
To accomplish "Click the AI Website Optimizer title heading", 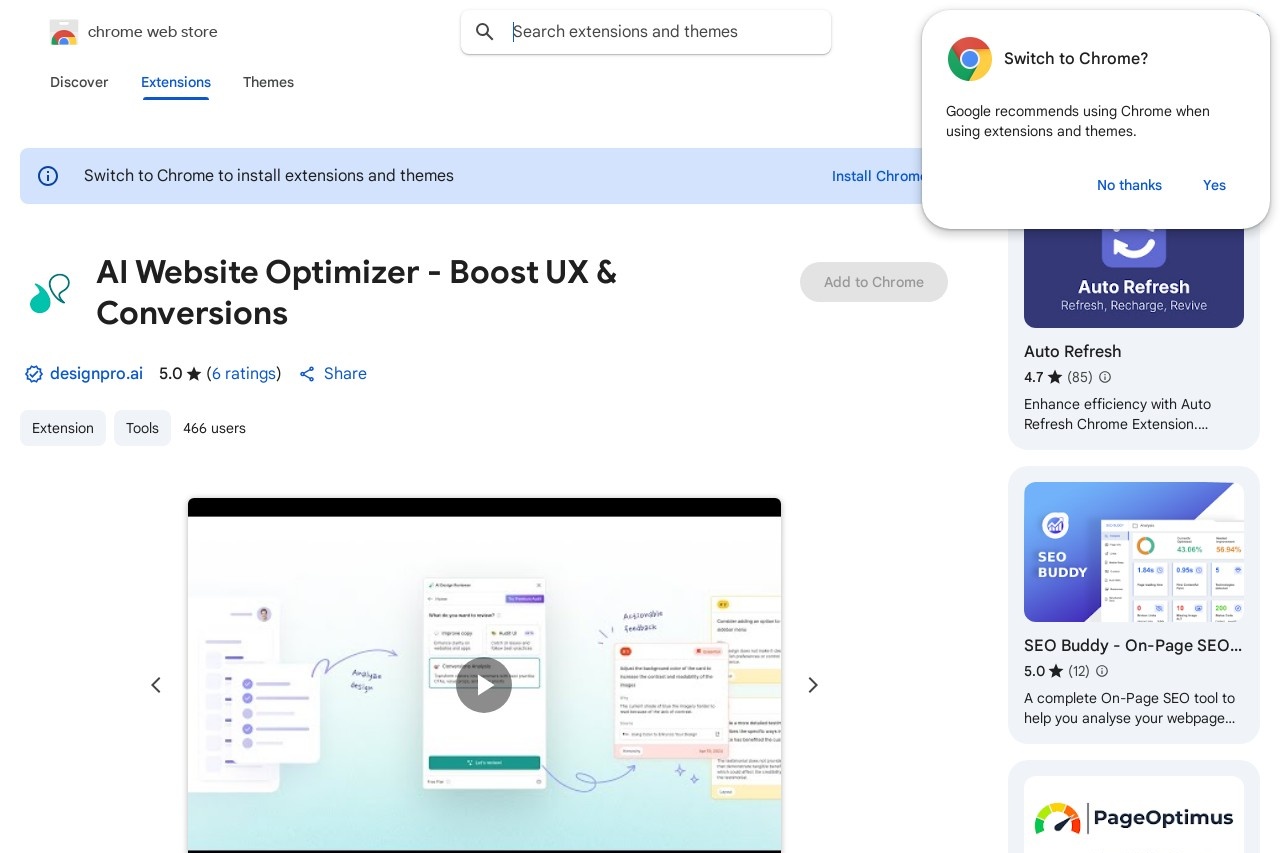I will pyautogui.click(x=357, y=293).
